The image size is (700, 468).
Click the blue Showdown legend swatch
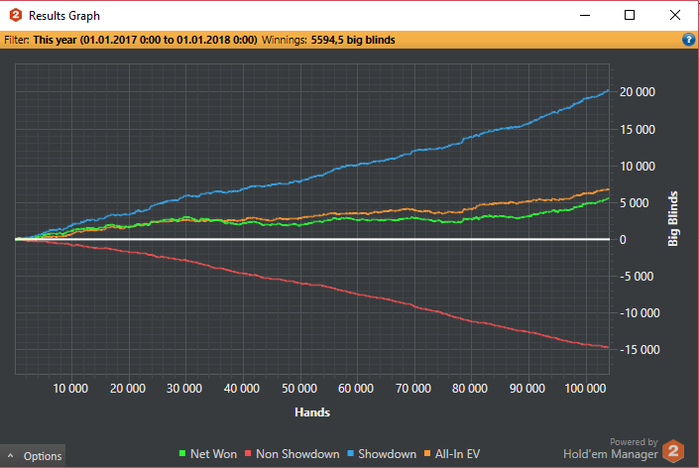click(x=350, y=454)
